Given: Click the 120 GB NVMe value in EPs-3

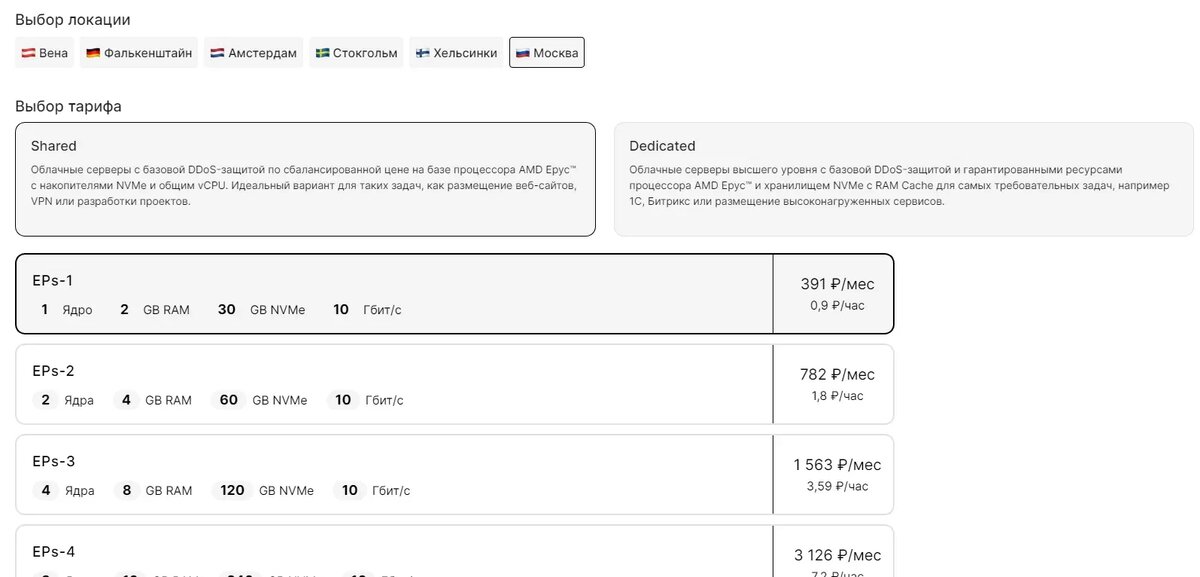Looking at the screenshot, I should pos(264,490).
